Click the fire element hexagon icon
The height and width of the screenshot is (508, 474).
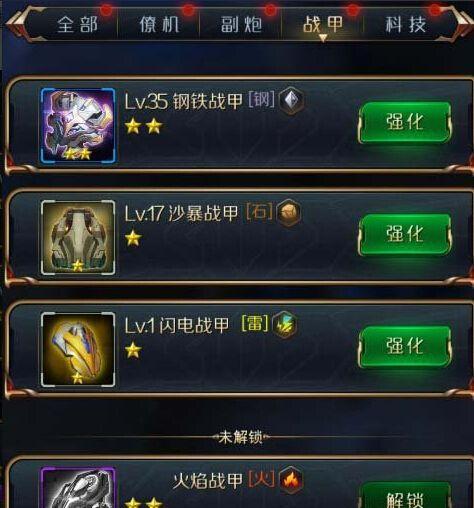pyautogui.click(x=291, y=480)
